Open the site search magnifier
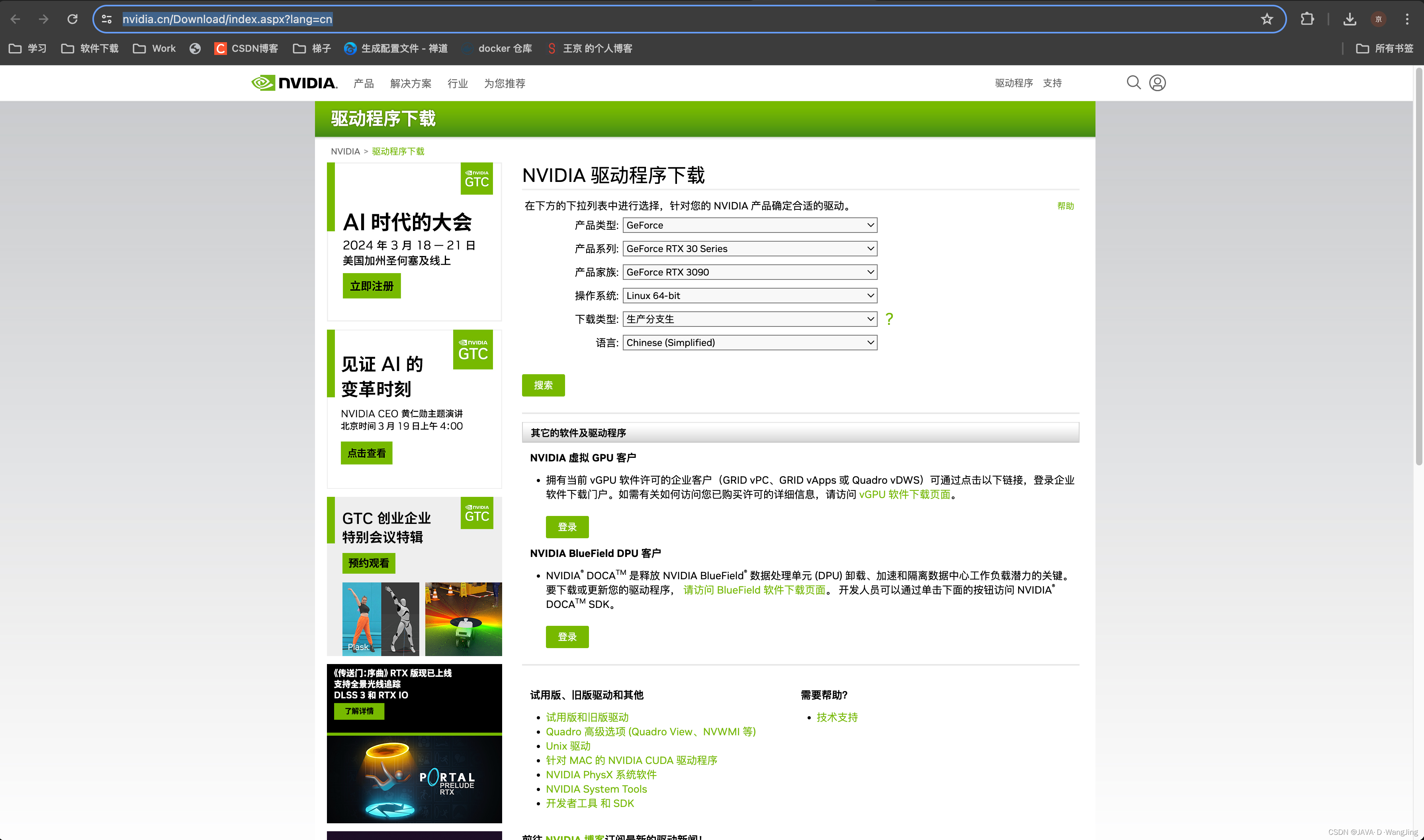 click(x=1133, y=83)
